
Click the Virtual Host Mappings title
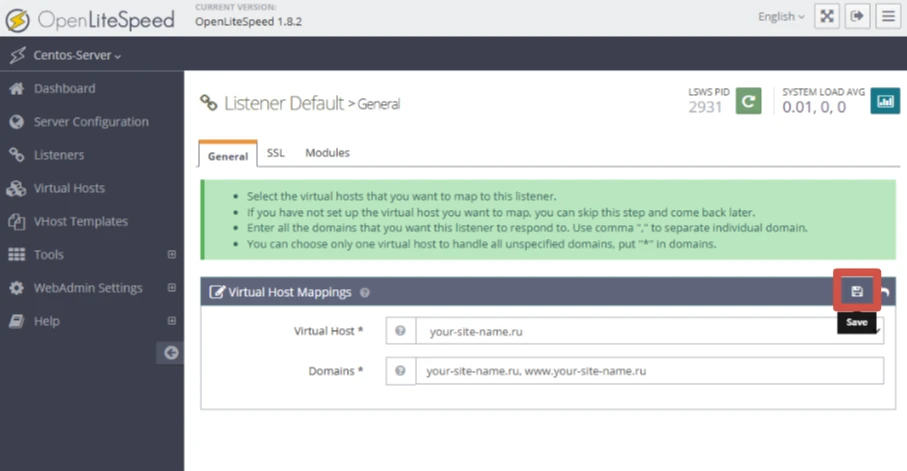290,292
